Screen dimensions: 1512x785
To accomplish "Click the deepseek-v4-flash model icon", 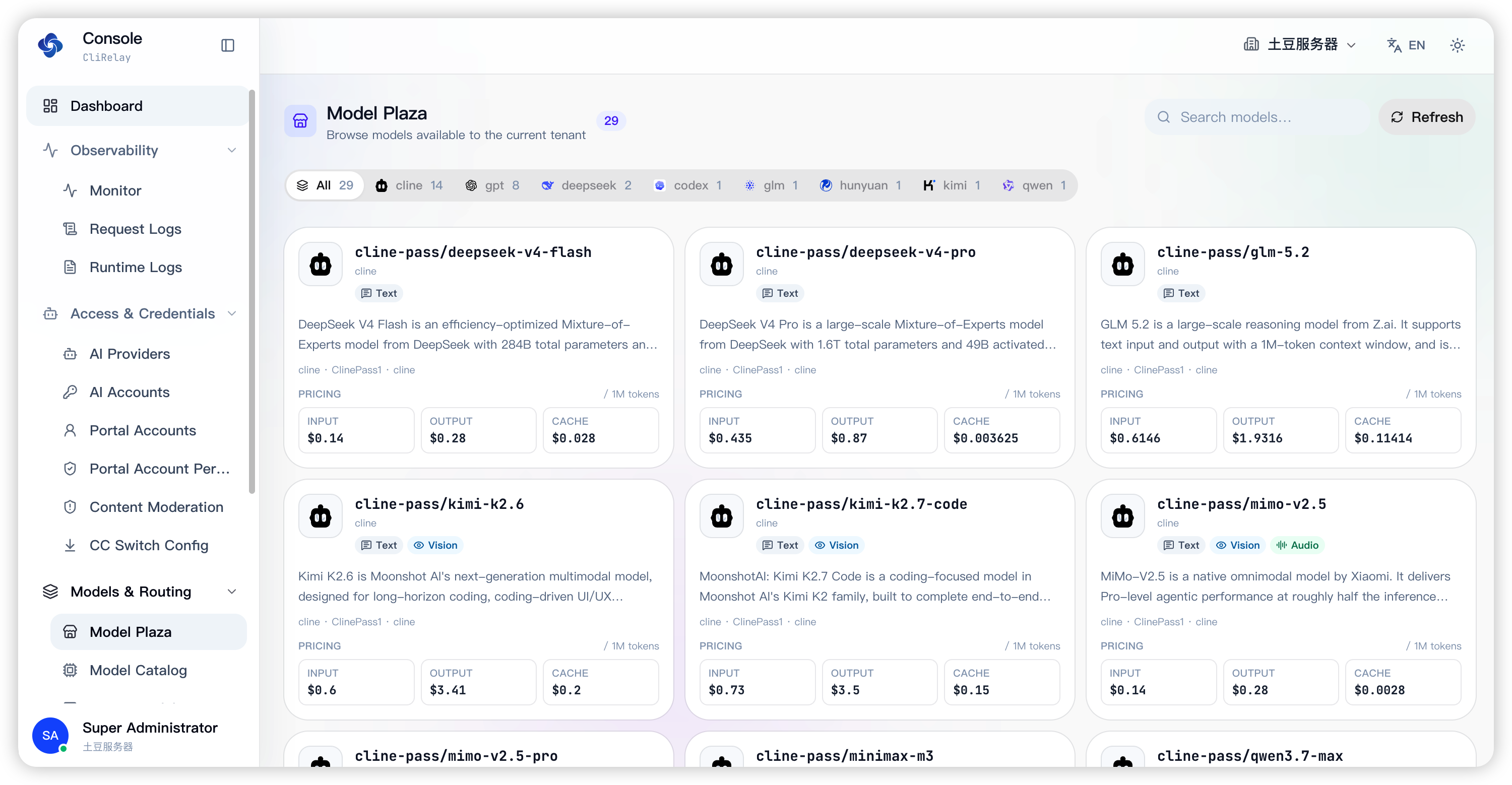I will pos(321,264).
